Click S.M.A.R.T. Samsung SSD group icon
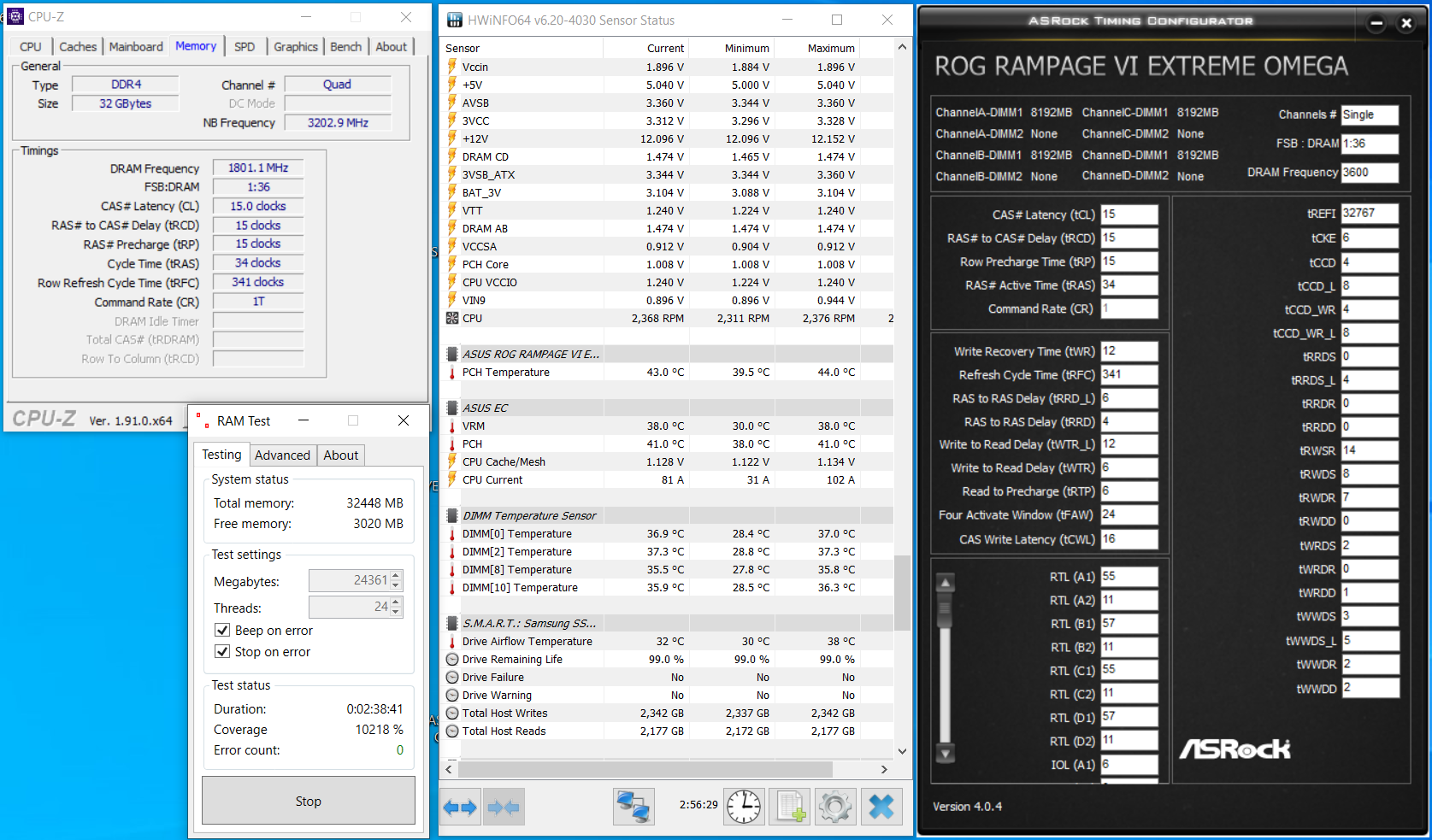 452,623
